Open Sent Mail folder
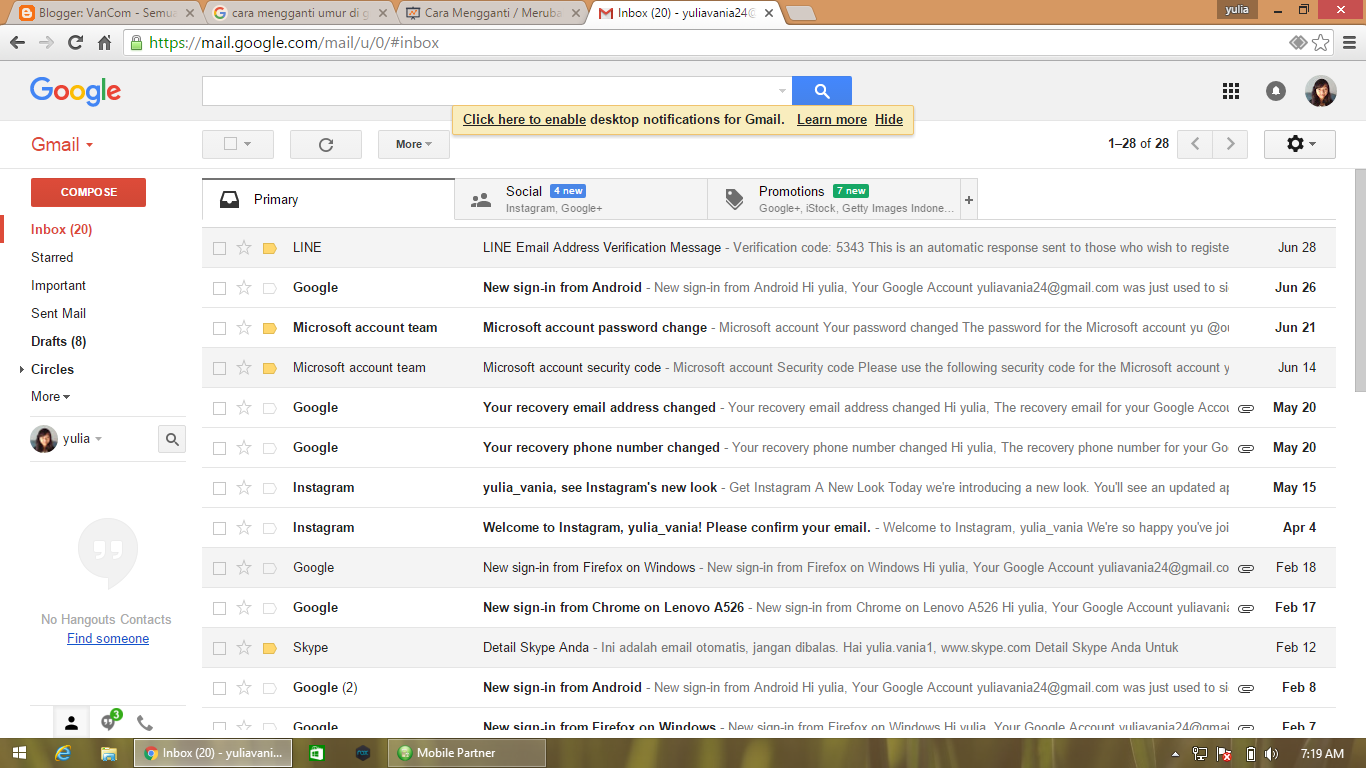Image resolution: width=1366 pixels, height=768 pixels. pyautogui.click(x=58, y=314)
